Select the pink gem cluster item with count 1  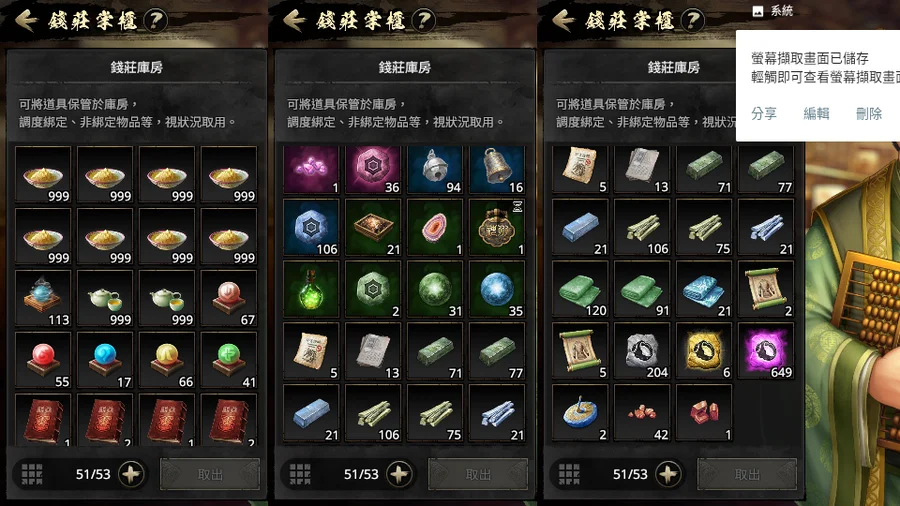pos(311,169)
